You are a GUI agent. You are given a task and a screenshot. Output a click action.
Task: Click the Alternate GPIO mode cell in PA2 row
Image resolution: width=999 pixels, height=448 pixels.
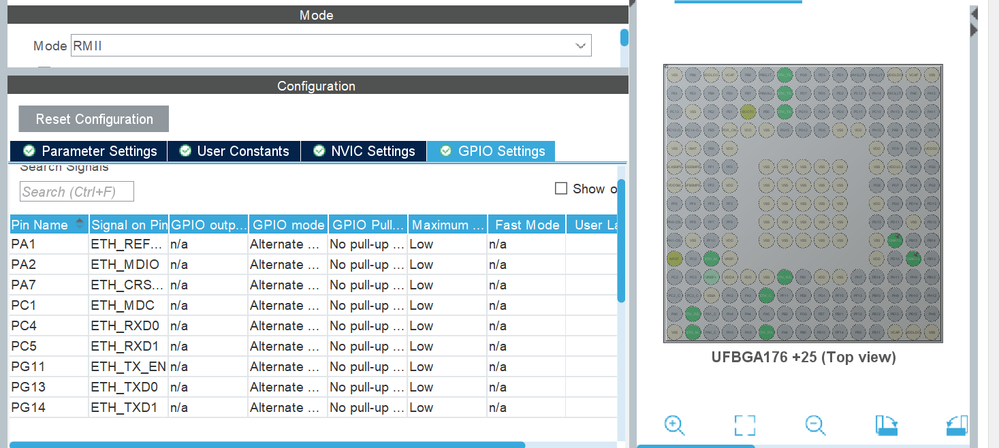point(288,264)
